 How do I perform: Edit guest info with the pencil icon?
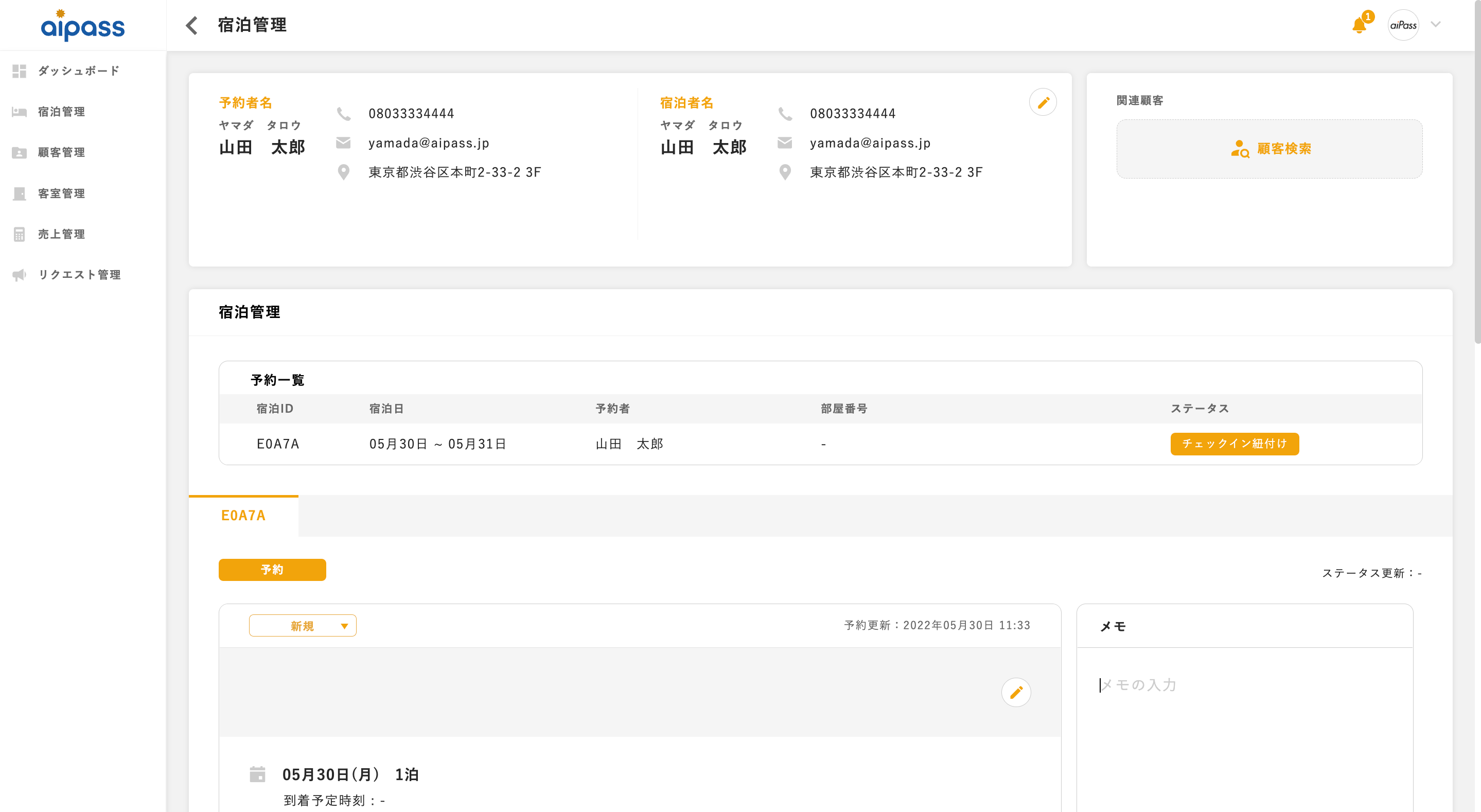pos(1043,102)
